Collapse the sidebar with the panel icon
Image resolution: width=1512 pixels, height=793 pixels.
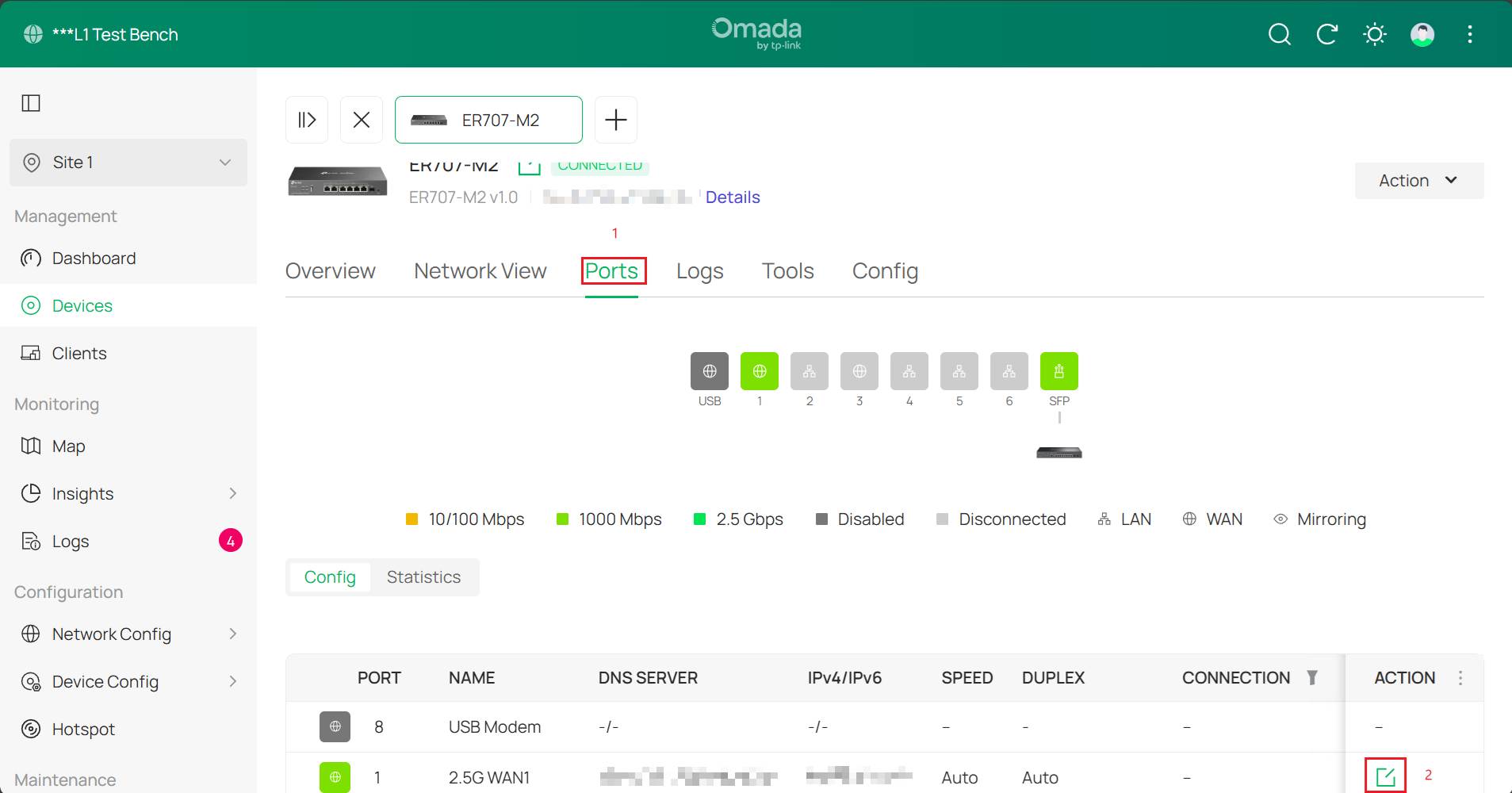tap(31, 103)
